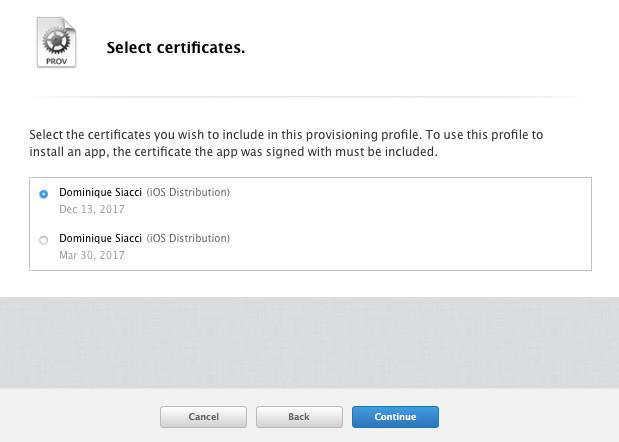Click the "PROV" text label on file icon
The height and width of the screenshot is (442, 619).
[56, 61]
